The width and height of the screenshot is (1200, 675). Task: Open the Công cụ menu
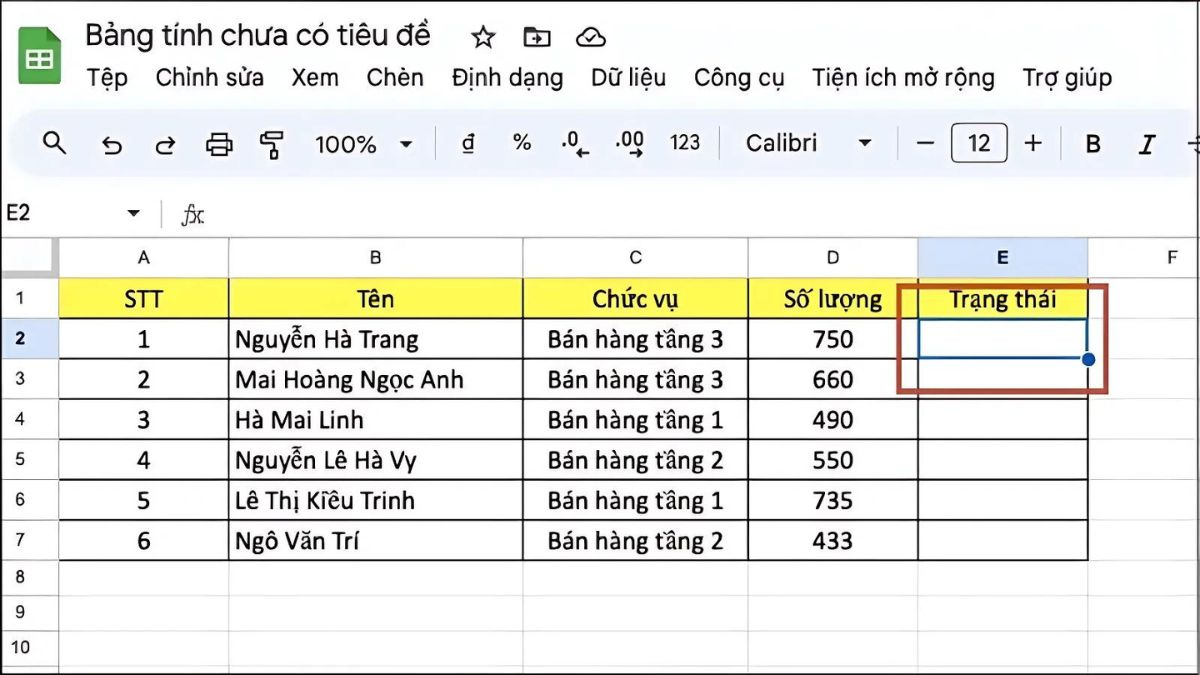pyautogui.click(x=739, y=78)
